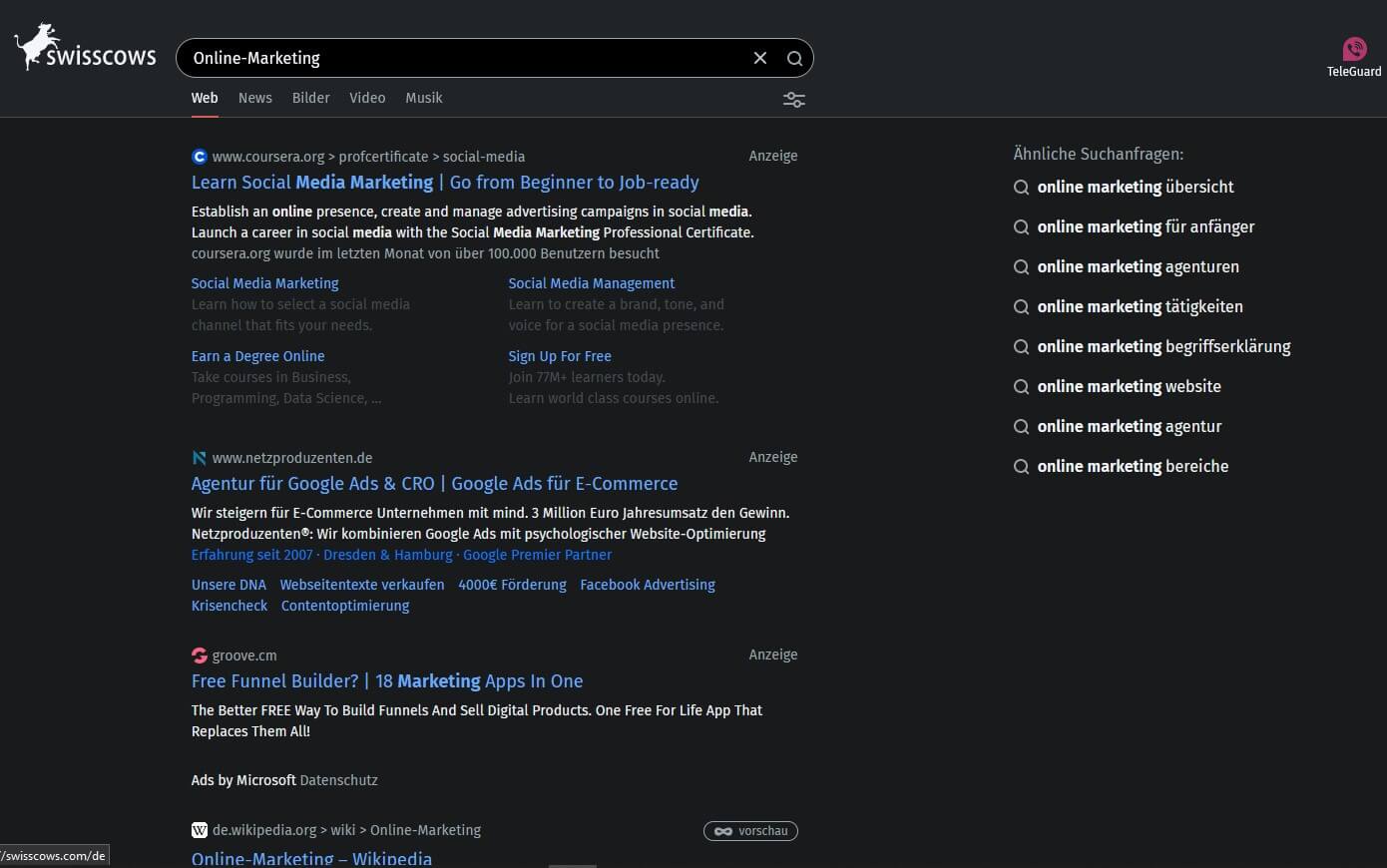Image resolution: width=1387 pixels, height=868 pixels.
Task: Search 'online marketing agenturen' suggestion
Action: click(x=1138, y=266)
